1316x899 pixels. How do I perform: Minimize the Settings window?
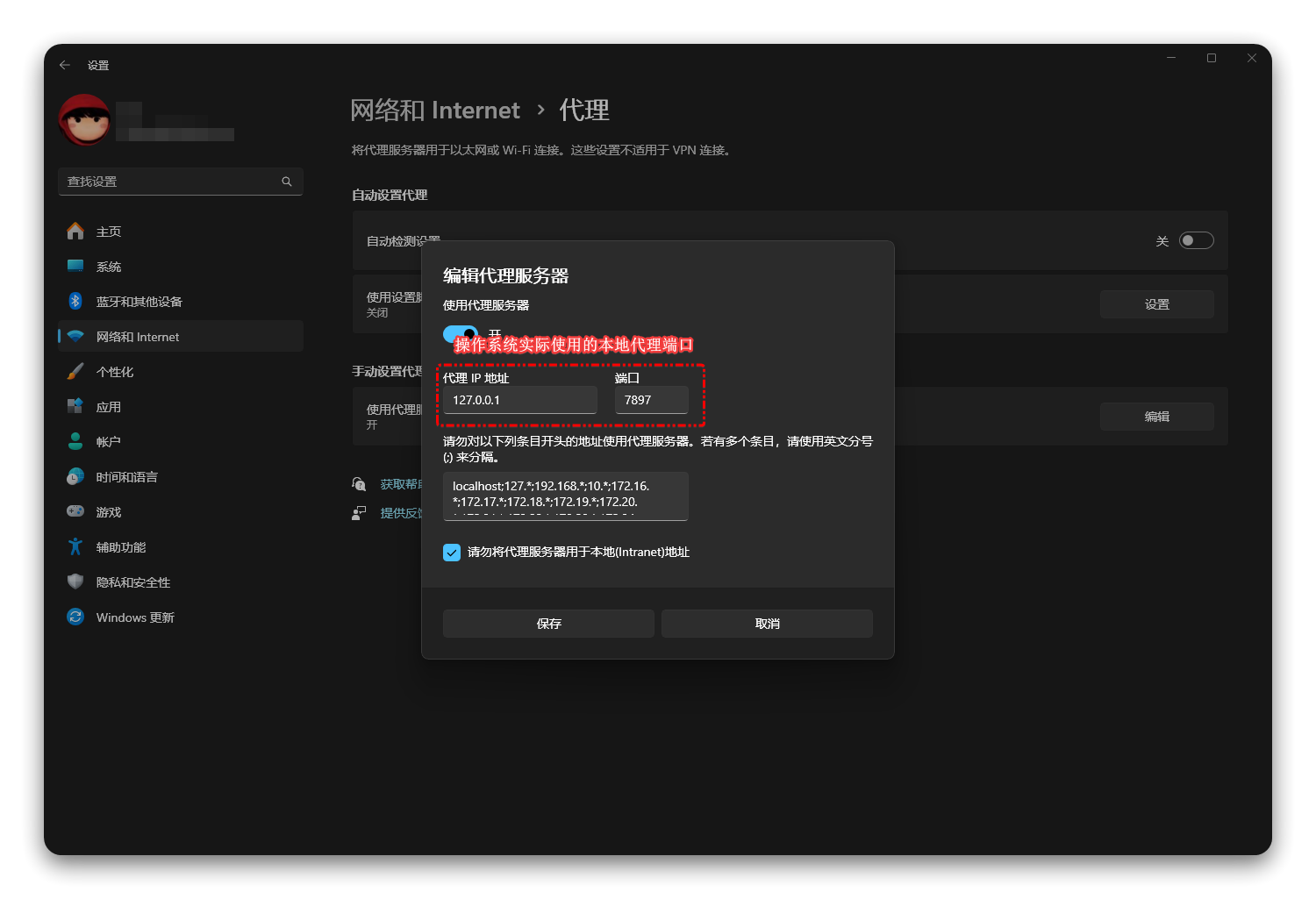point(1170,58)
